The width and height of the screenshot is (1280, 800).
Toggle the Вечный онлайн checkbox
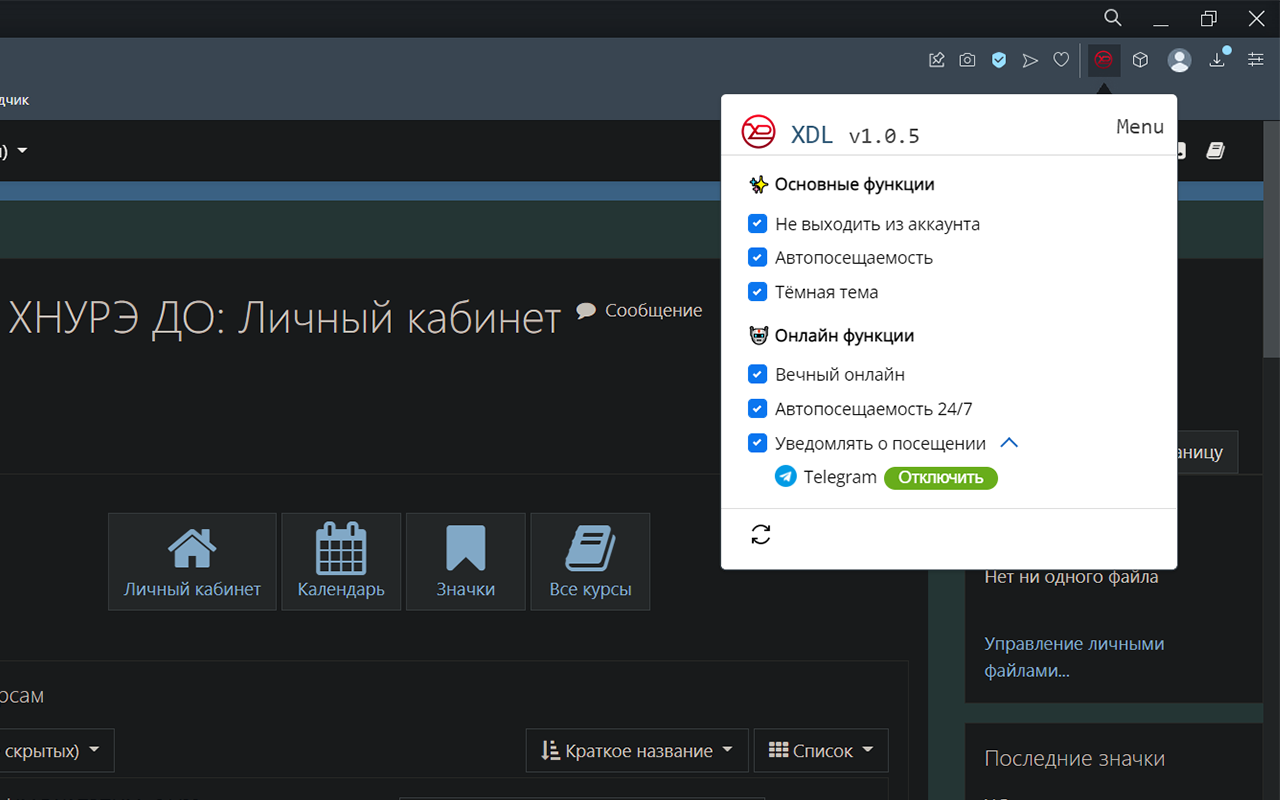pos(758,374)
